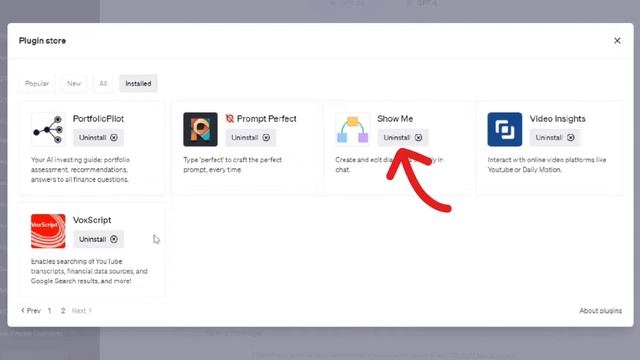Go to the Next page

82,311
